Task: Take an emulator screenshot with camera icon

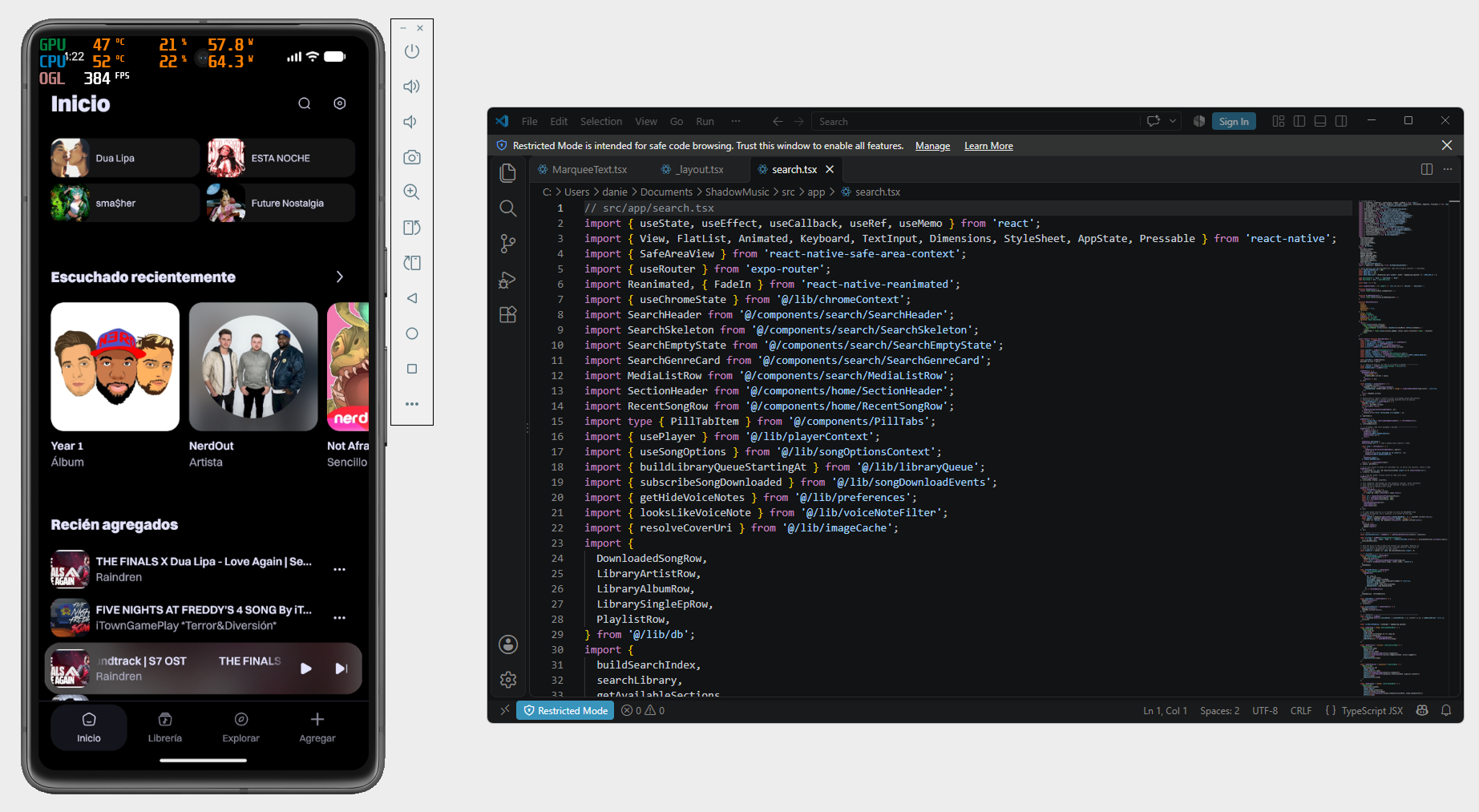Action: pyautogui.click(x=412, y=157)
